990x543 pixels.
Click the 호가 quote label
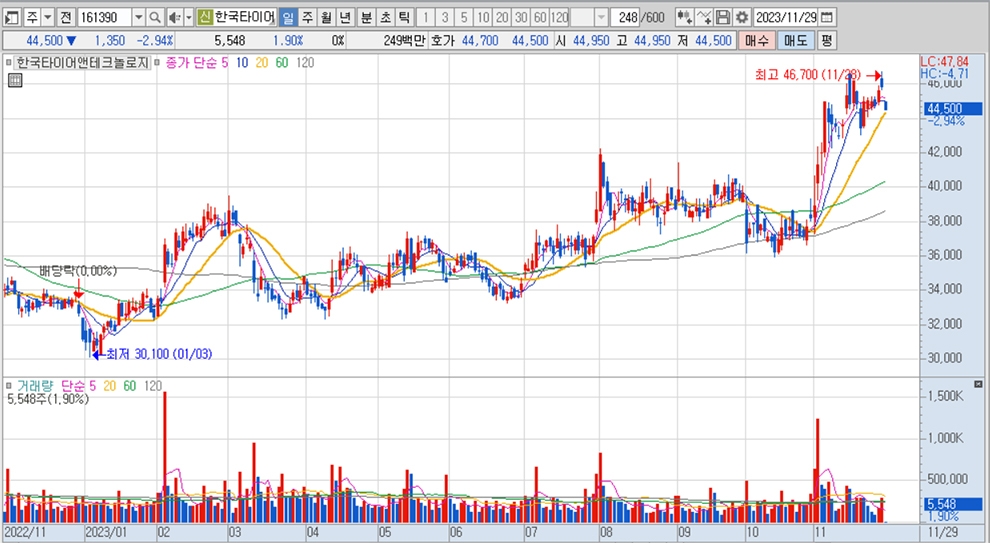click(443, 41)
